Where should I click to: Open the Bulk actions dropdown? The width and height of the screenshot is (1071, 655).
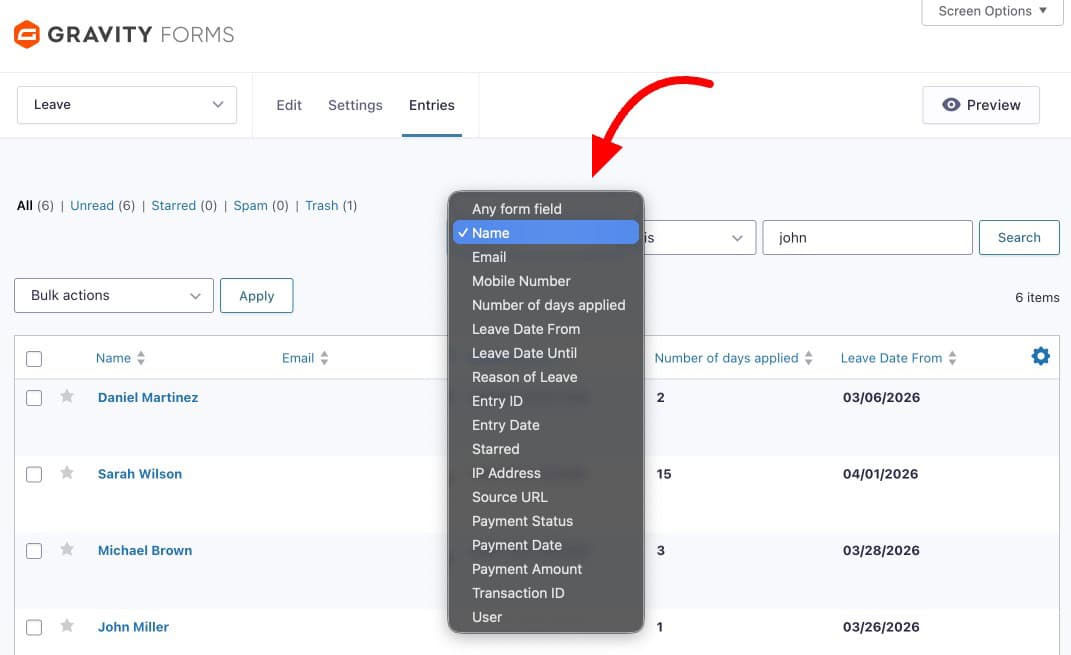point(114,296)
